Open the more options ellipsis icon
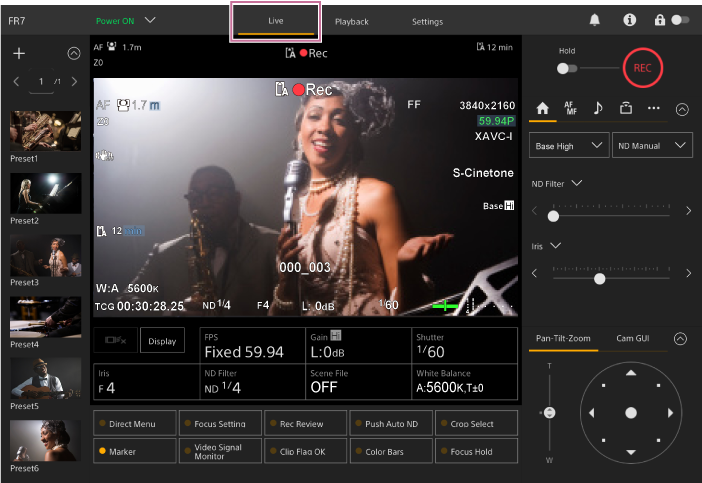This screenshot has height=483, width=702. click(653, 108)
